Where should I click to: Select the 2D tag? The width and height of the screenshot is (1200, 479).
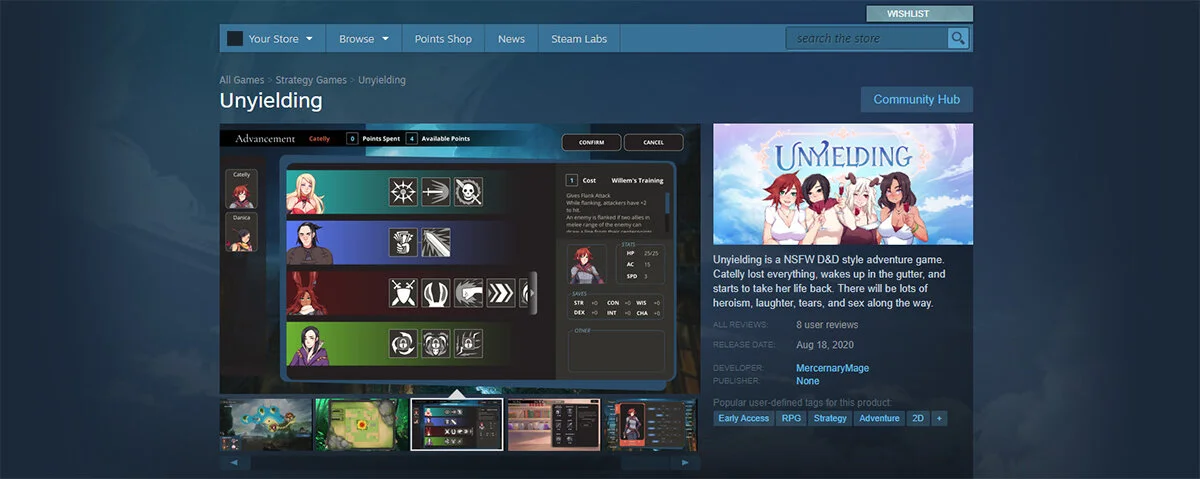[x=917, y=418]
